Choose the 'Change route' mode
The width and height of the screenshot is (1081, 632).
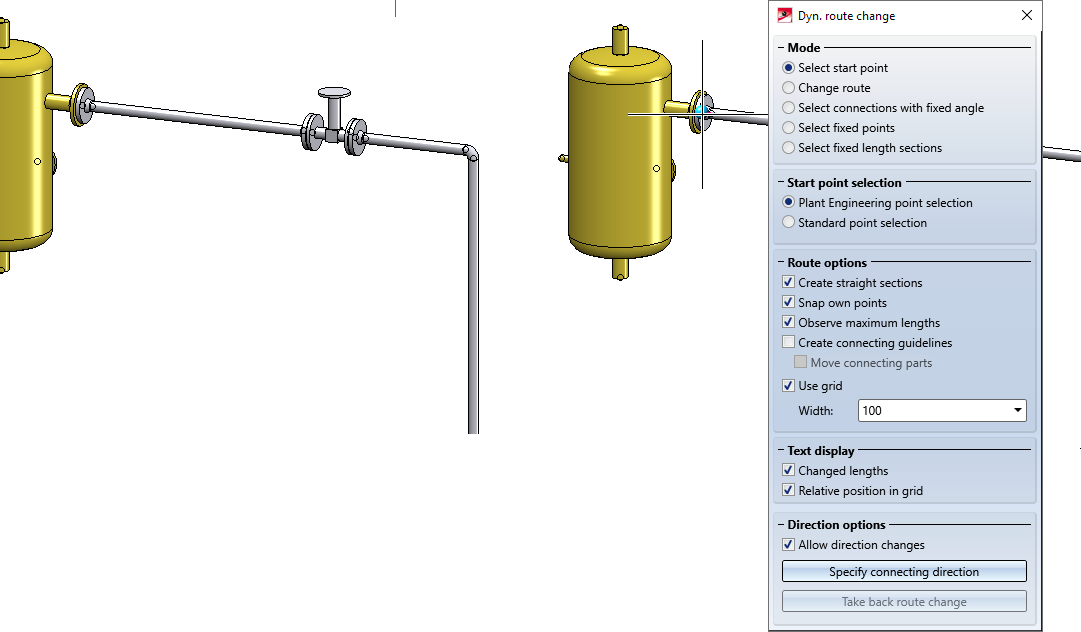[x=788, y=88]
